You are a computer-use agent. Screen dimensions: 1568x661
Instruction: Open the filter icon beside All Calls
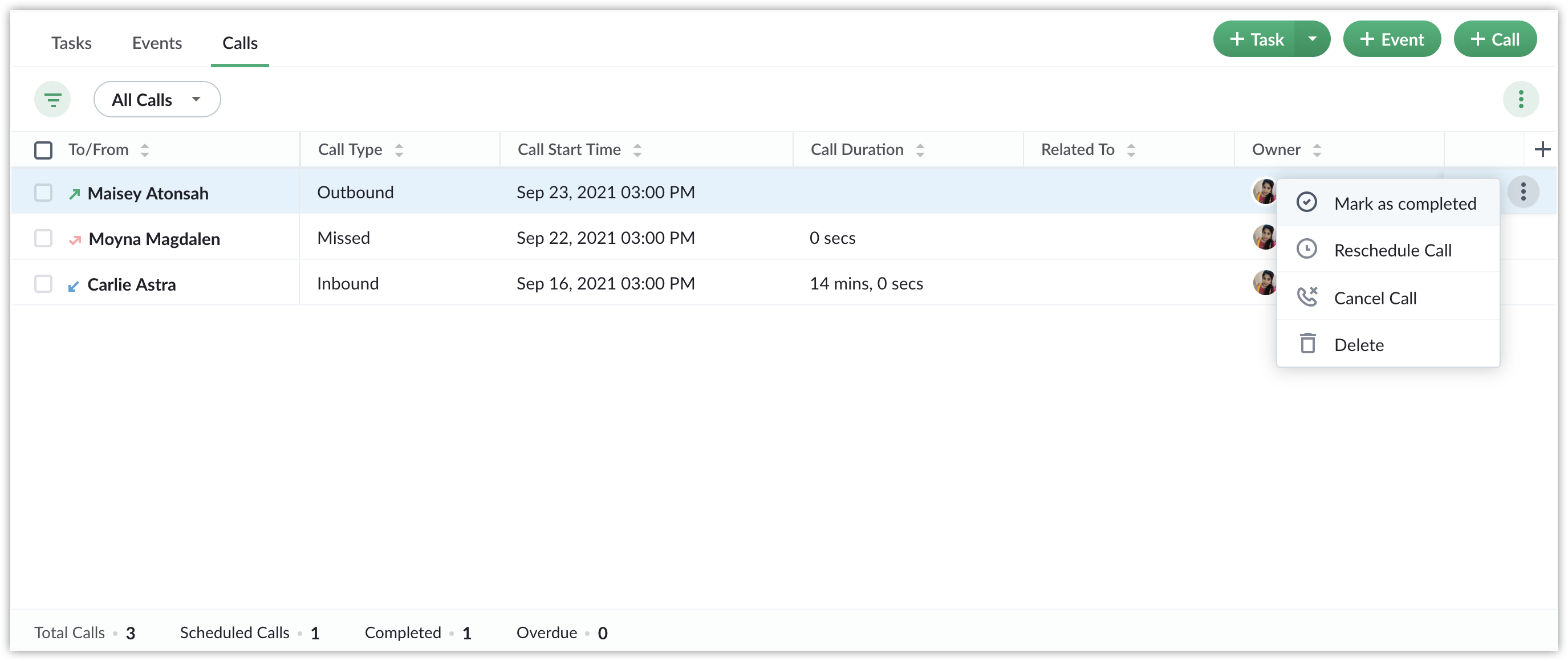click(x=52, y=99)
